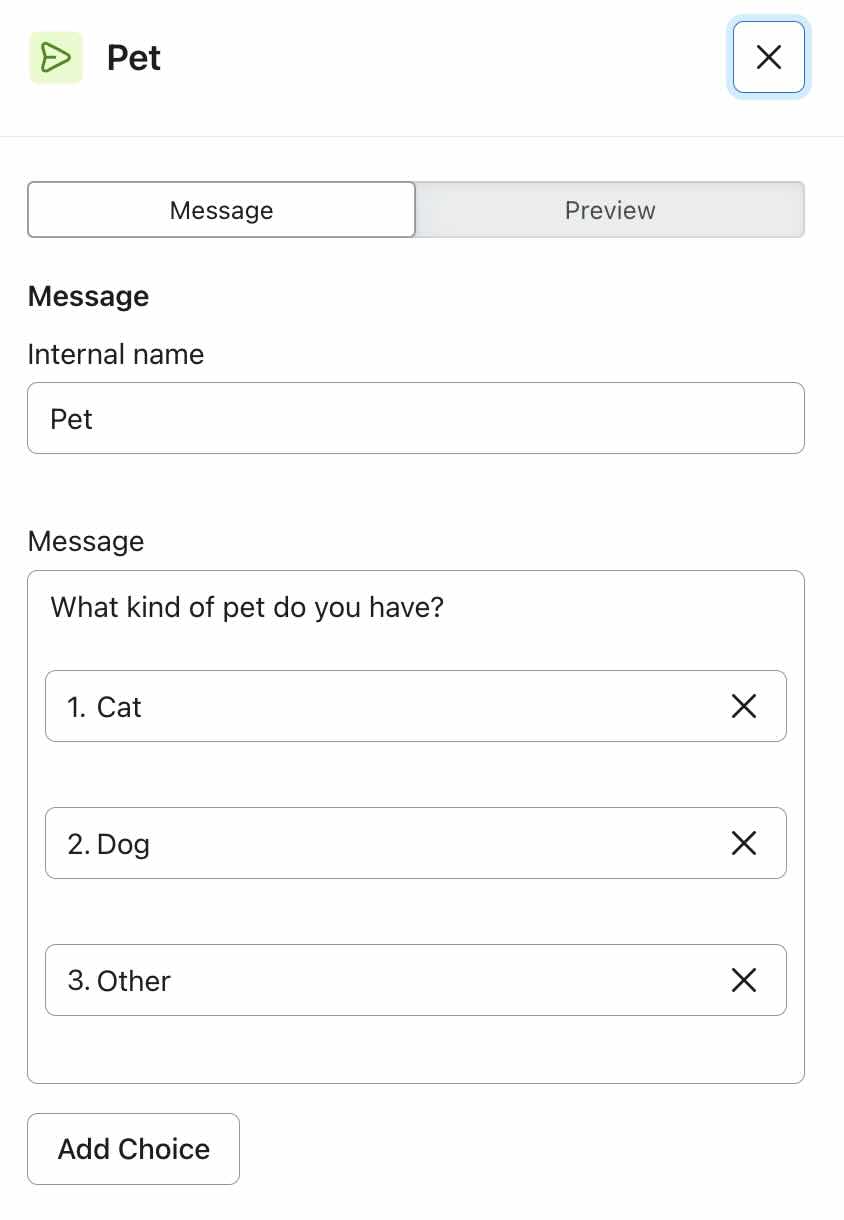Click the question text about pet kind
The width and height of the screenshot is (844, 1220).
point(247,607)
